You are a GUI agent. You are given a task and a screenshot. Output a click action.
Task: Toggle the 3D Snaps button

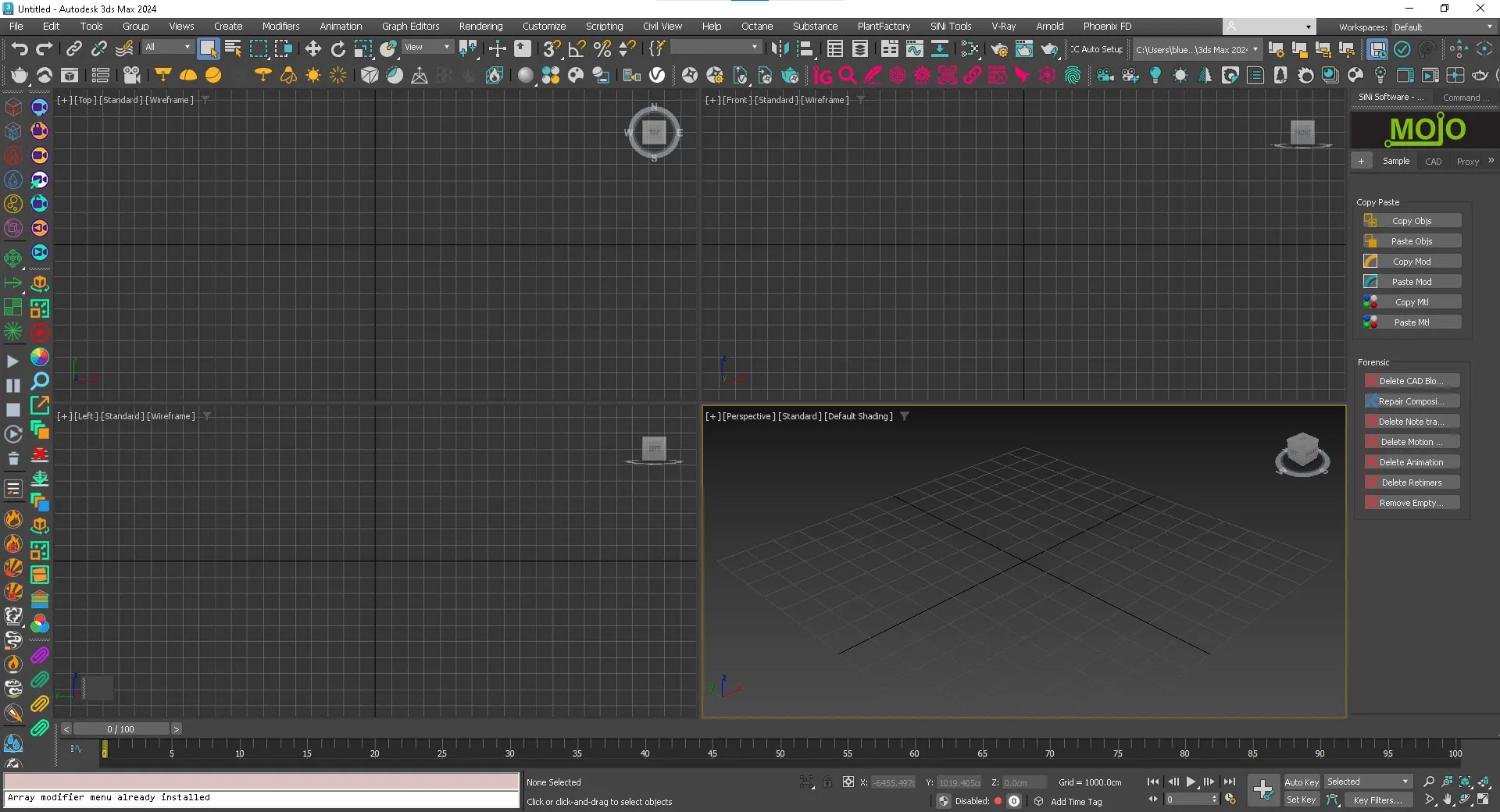coord(552,48)
